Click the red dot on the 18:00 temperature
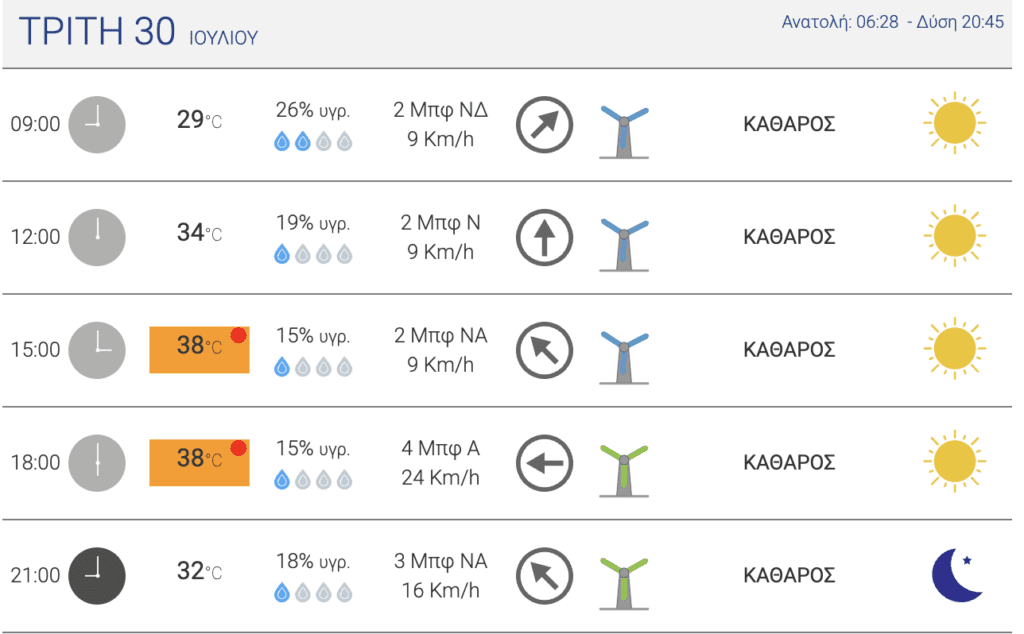This screenshot has width=1024, height=634. click(x=238, y=448)
